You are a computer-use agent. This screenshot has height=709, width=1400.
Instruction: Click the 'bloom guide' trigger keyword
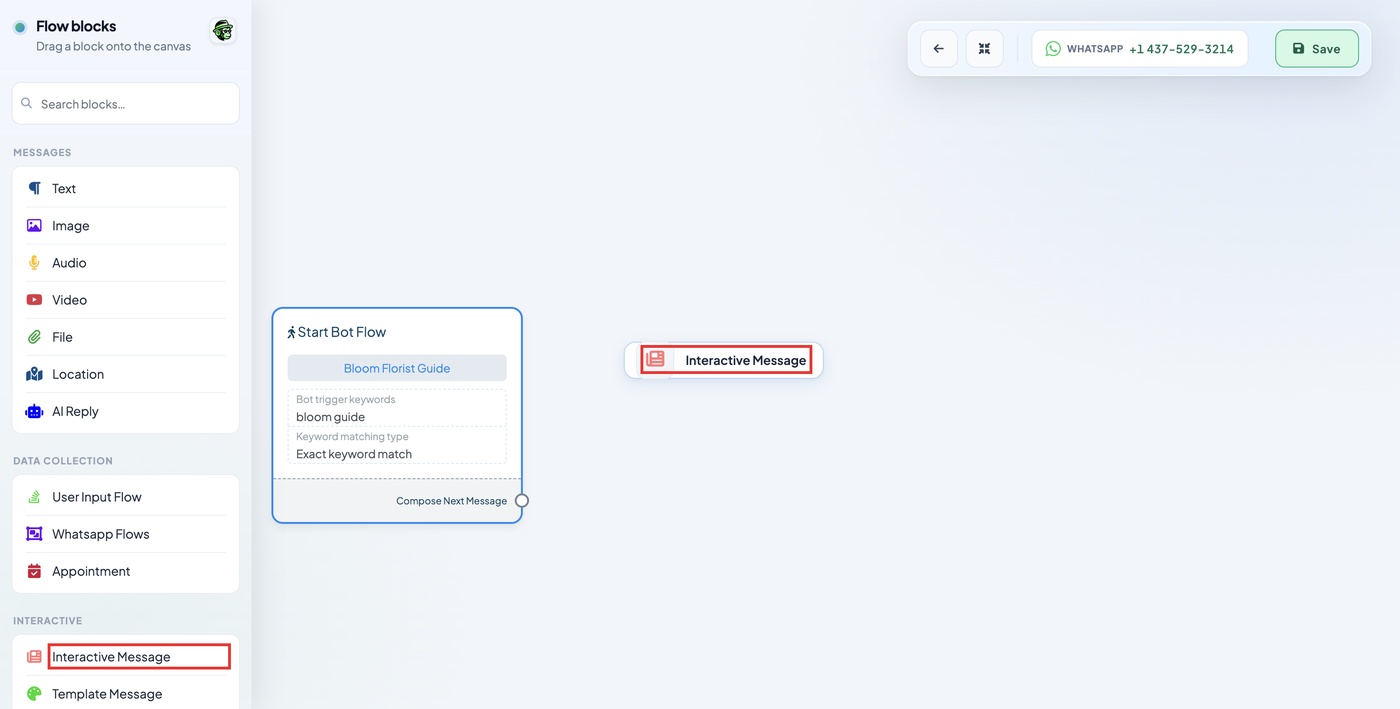point(330,417)
